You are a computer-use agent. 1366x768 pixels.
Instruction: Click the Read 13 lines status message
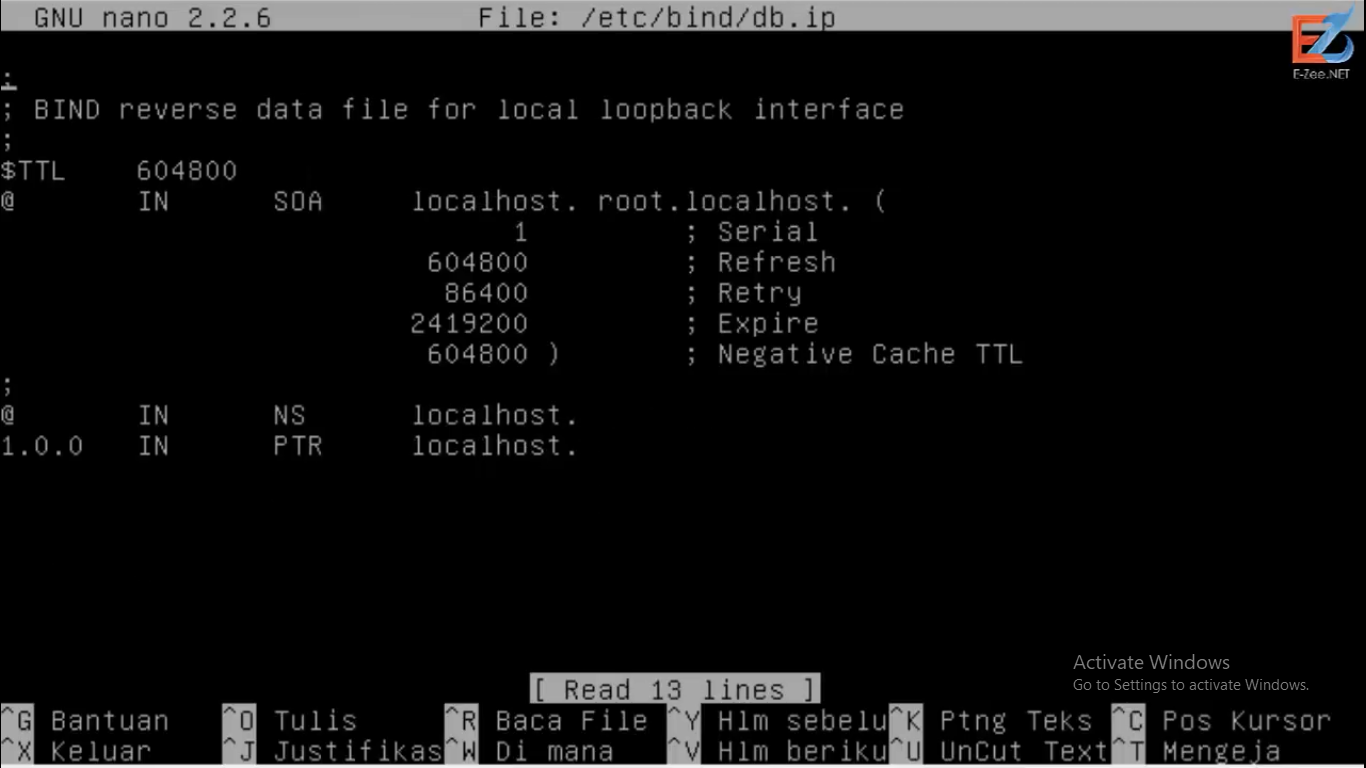pos(674,689)
